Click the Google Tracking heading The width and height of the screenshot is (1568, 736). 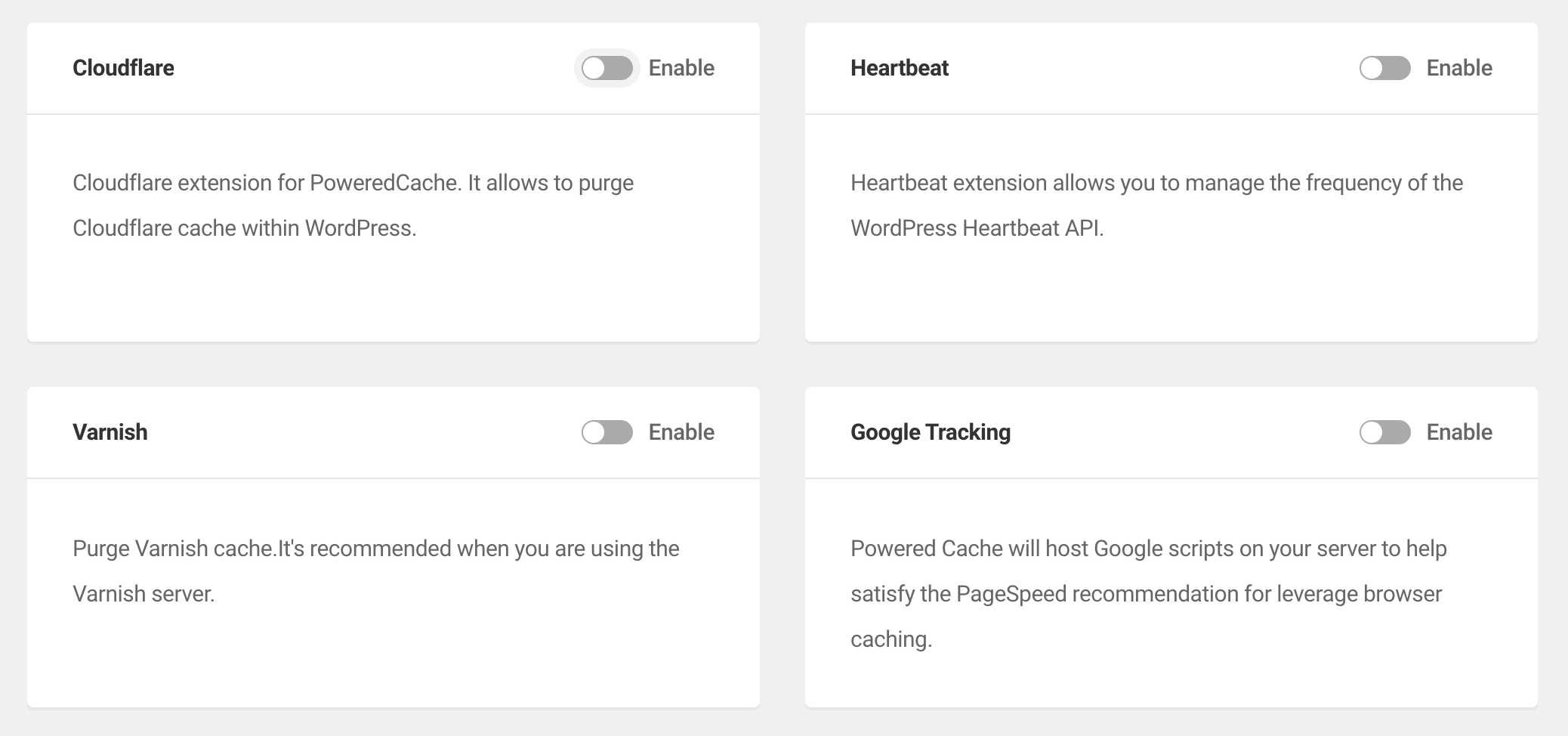(x=931, y=432)
